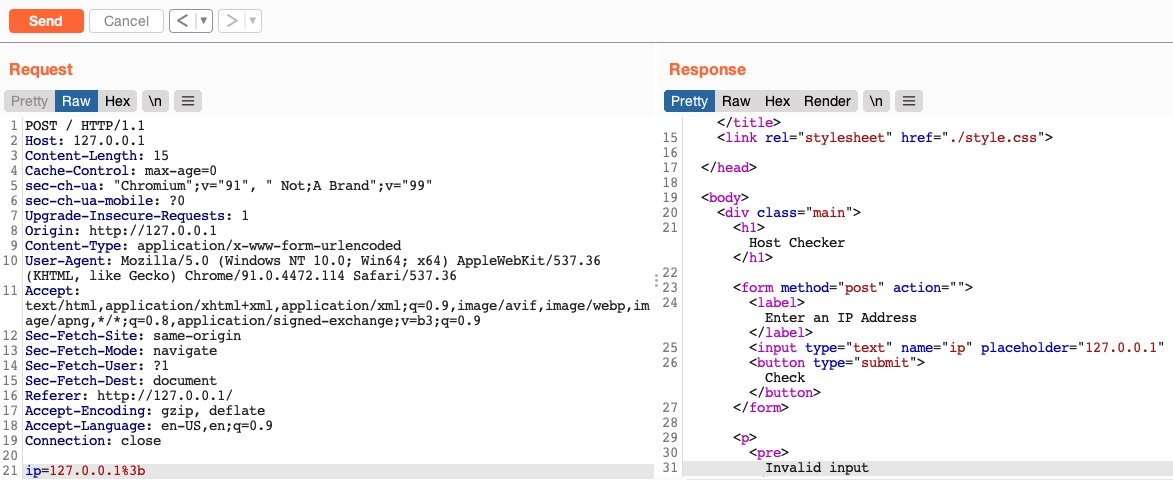Show Request in Hex view
This screenshot has width=1173, height=480.
click(x=118, y=101)
